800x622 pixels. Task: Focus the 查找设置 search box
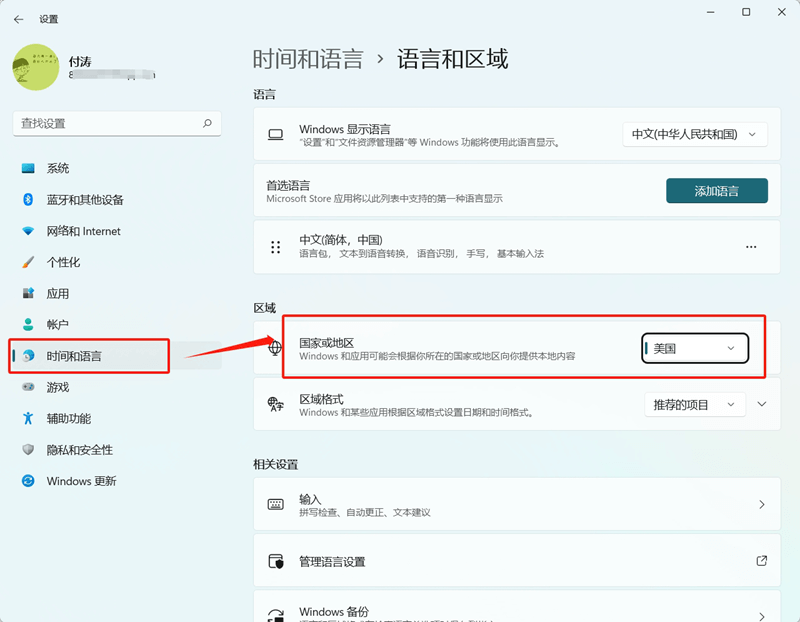[117, 123]
